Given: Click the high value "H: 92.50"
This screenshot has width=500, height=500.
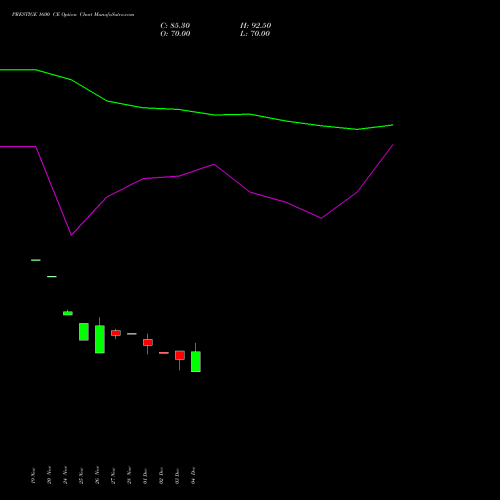Looking at the screenshot, I should [256, 26].
